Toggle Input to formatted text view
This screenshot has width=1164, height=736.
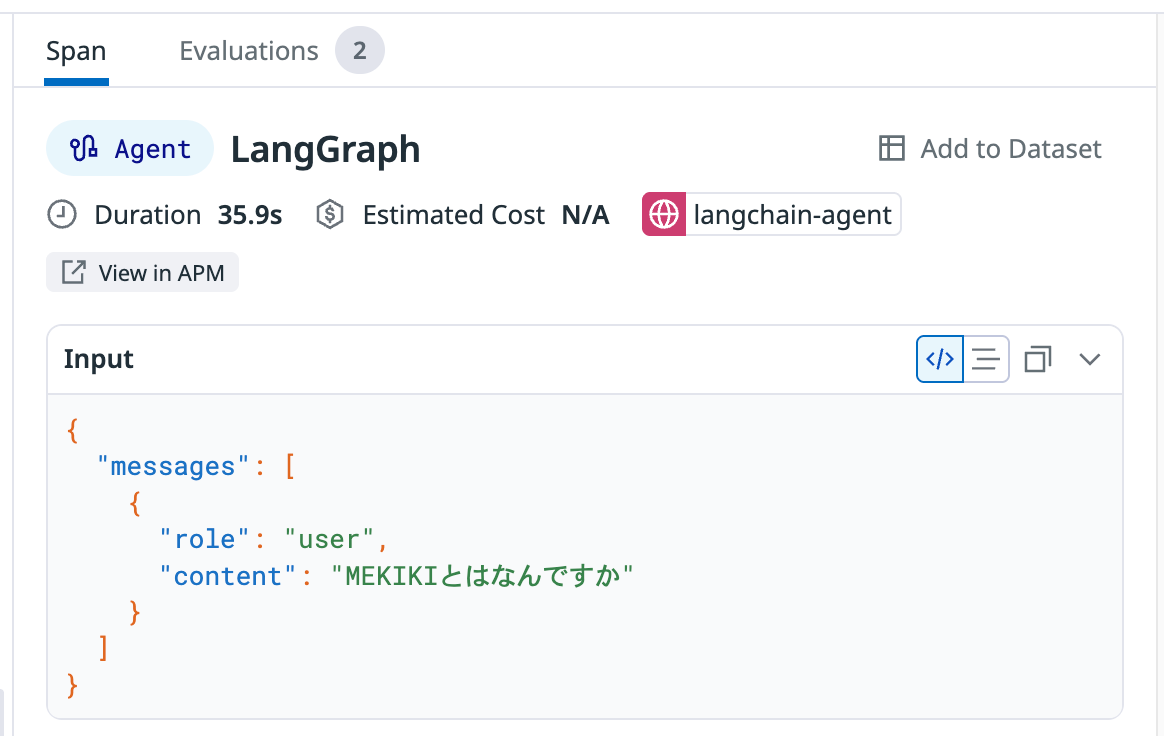click(986, 359)
